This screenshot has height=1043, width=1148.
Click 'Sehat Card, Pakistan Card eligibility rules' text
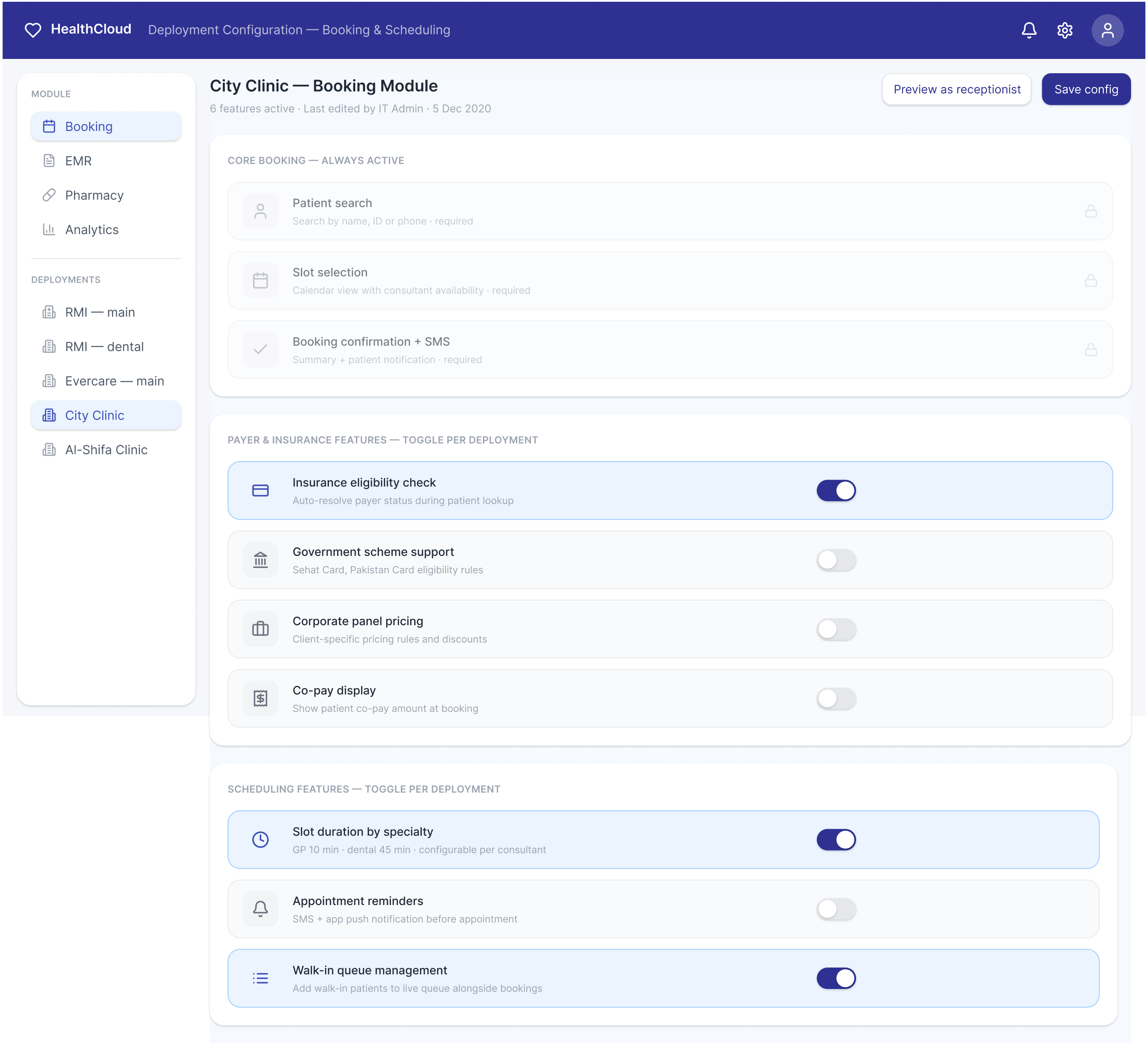pyautogui.click(x=387, y=570)
